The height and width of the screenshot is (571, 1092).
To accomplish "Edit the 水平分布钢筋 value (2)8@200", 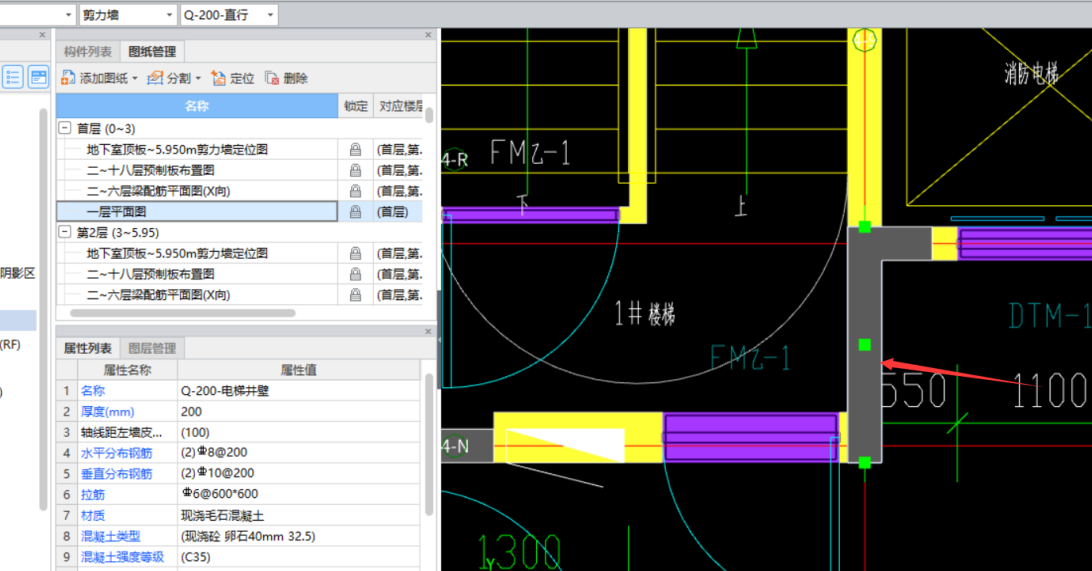I will (299, 453).
